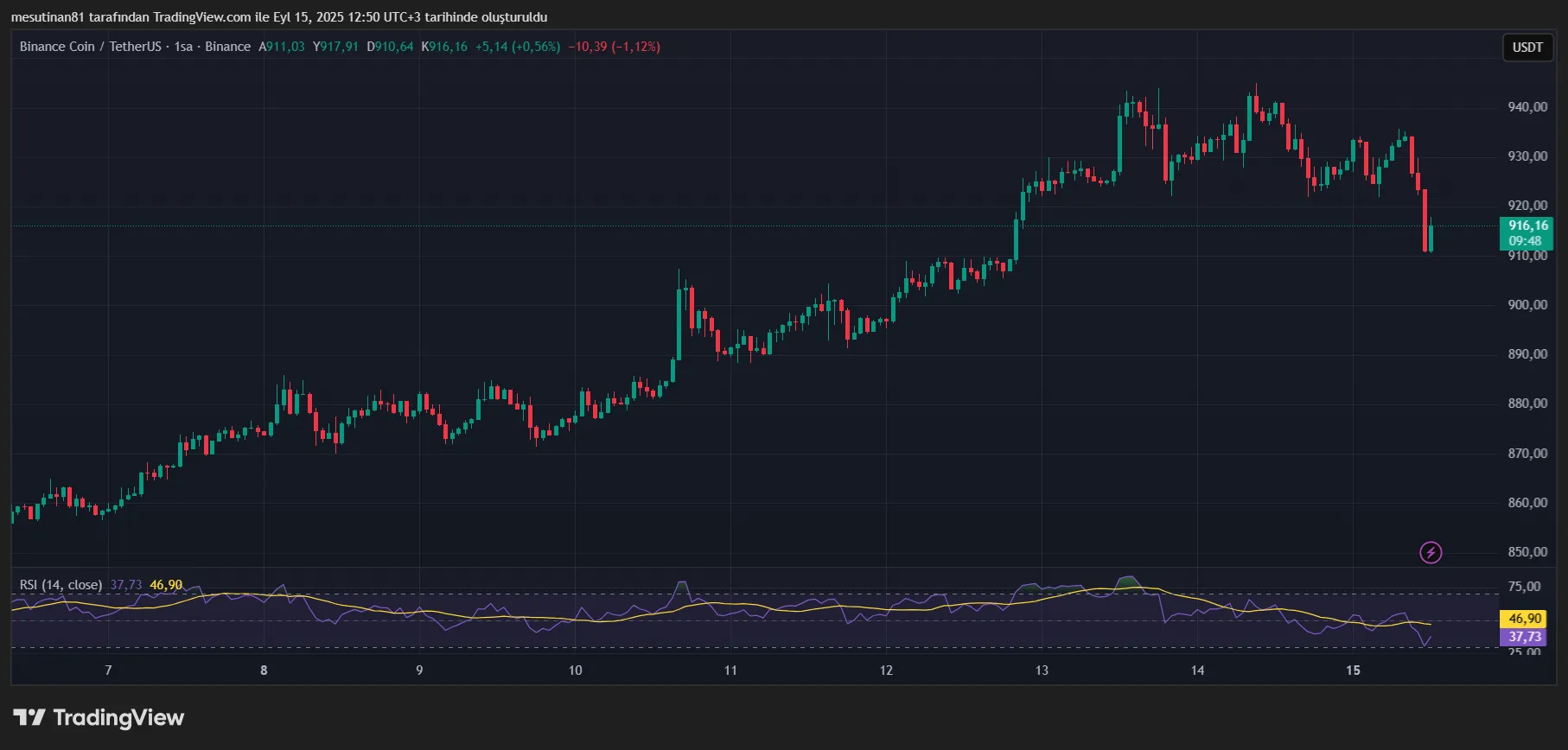Click the 75,00 RSI axis label

tap(1524, 587)
